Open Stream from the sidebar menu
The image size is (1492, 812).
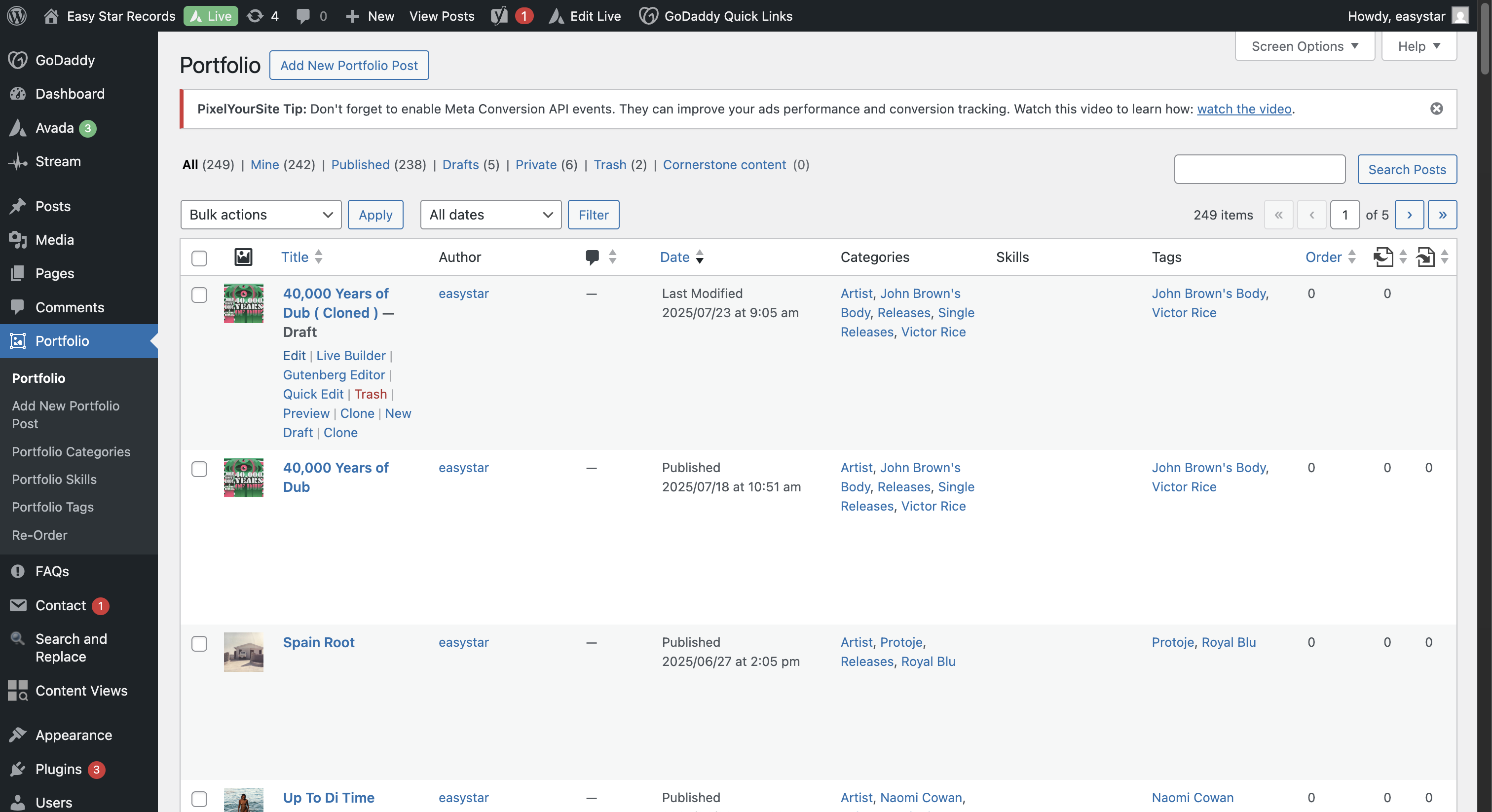58,161
